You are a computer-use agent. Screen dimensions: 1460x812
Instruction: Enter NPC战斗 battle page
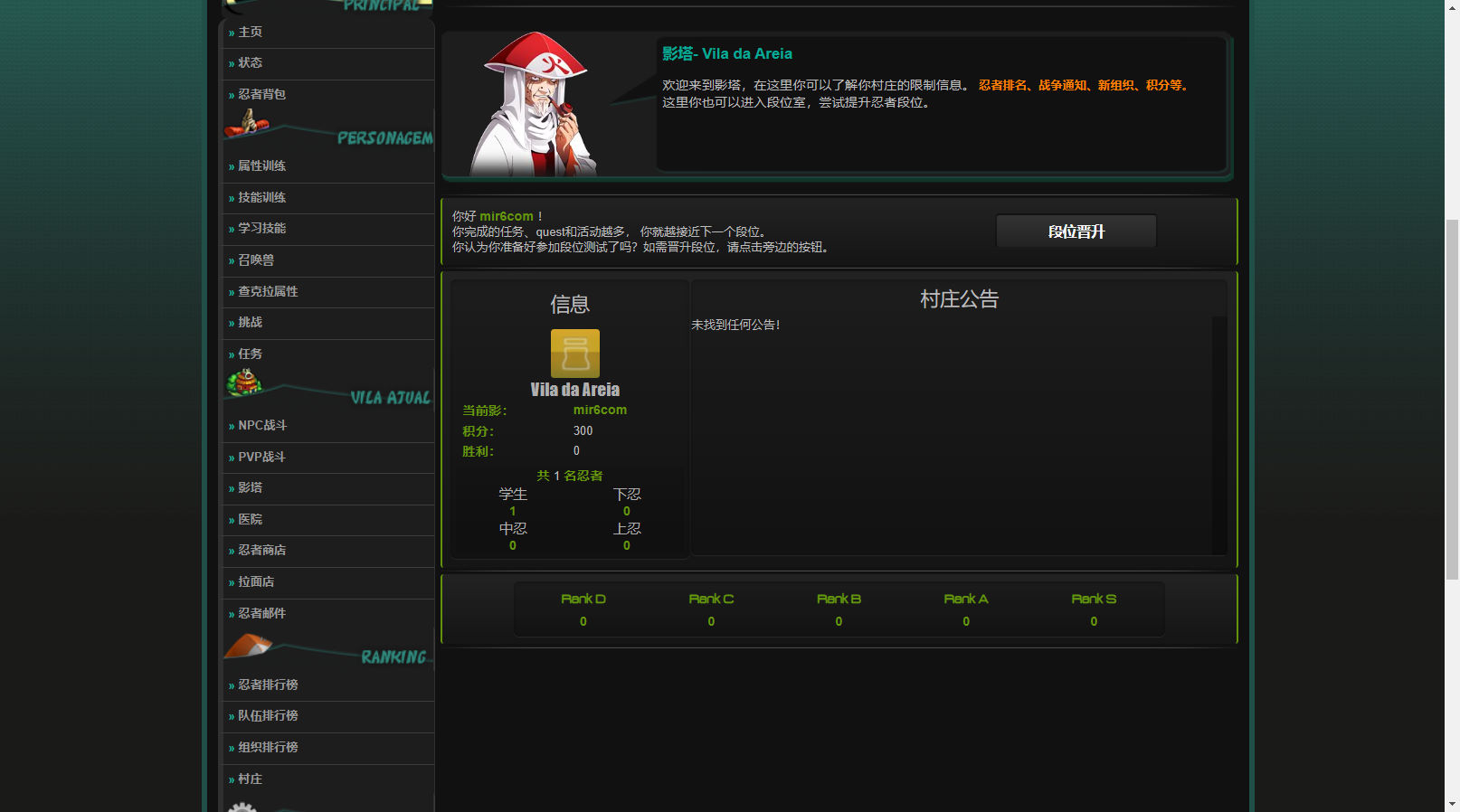262,425
